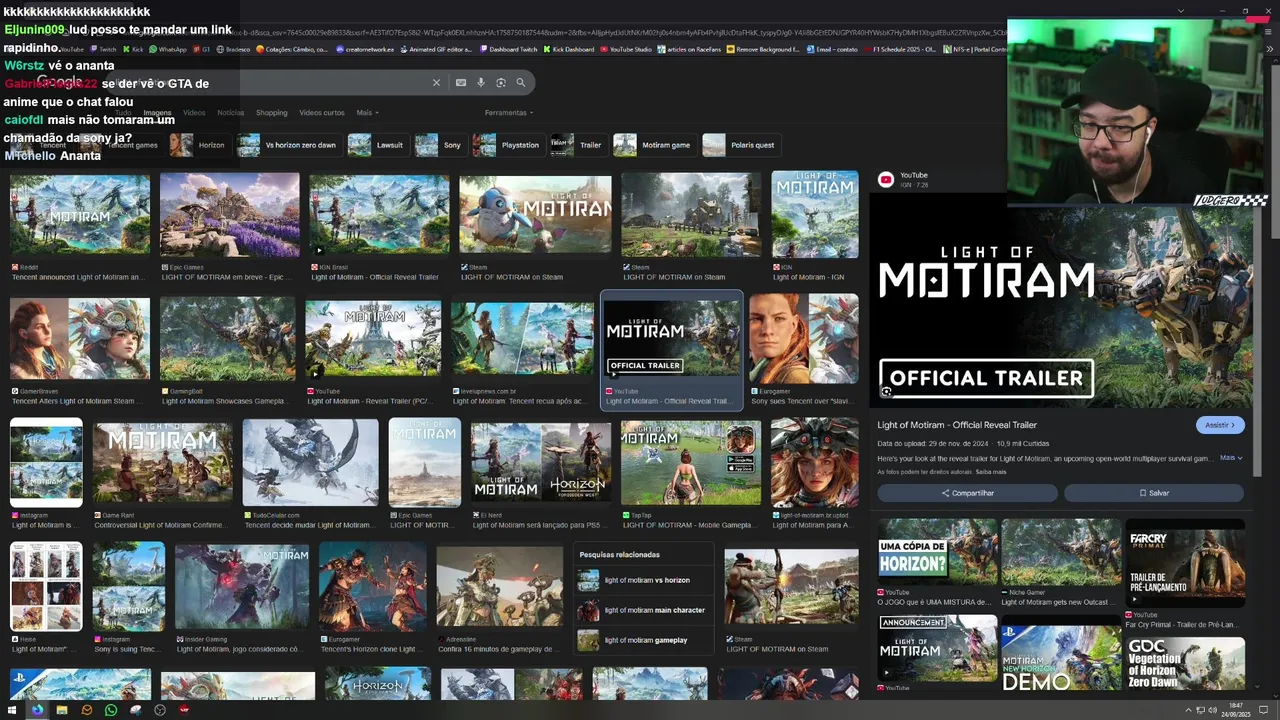Image resolution: width=1280 pixels, height=720 pixels.
Task: Open related search light of motiram main character
Action: 645,610
